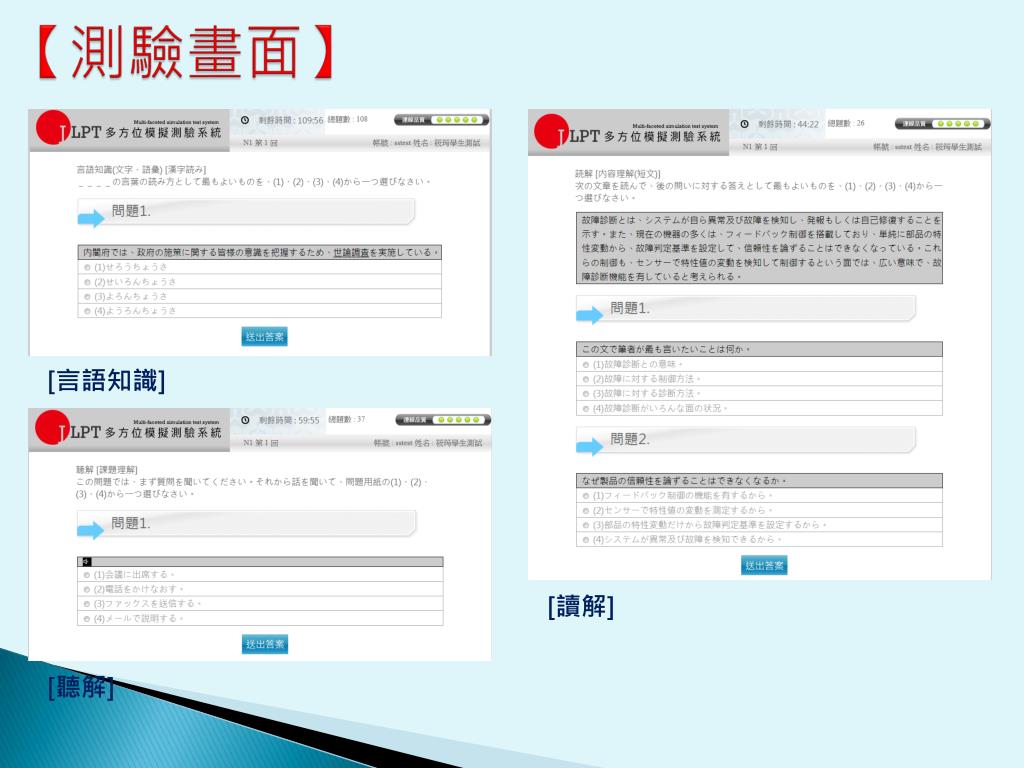
Task: Click 'N1 第1回' label in 言語知識 panel
Action: coord(260,143)
